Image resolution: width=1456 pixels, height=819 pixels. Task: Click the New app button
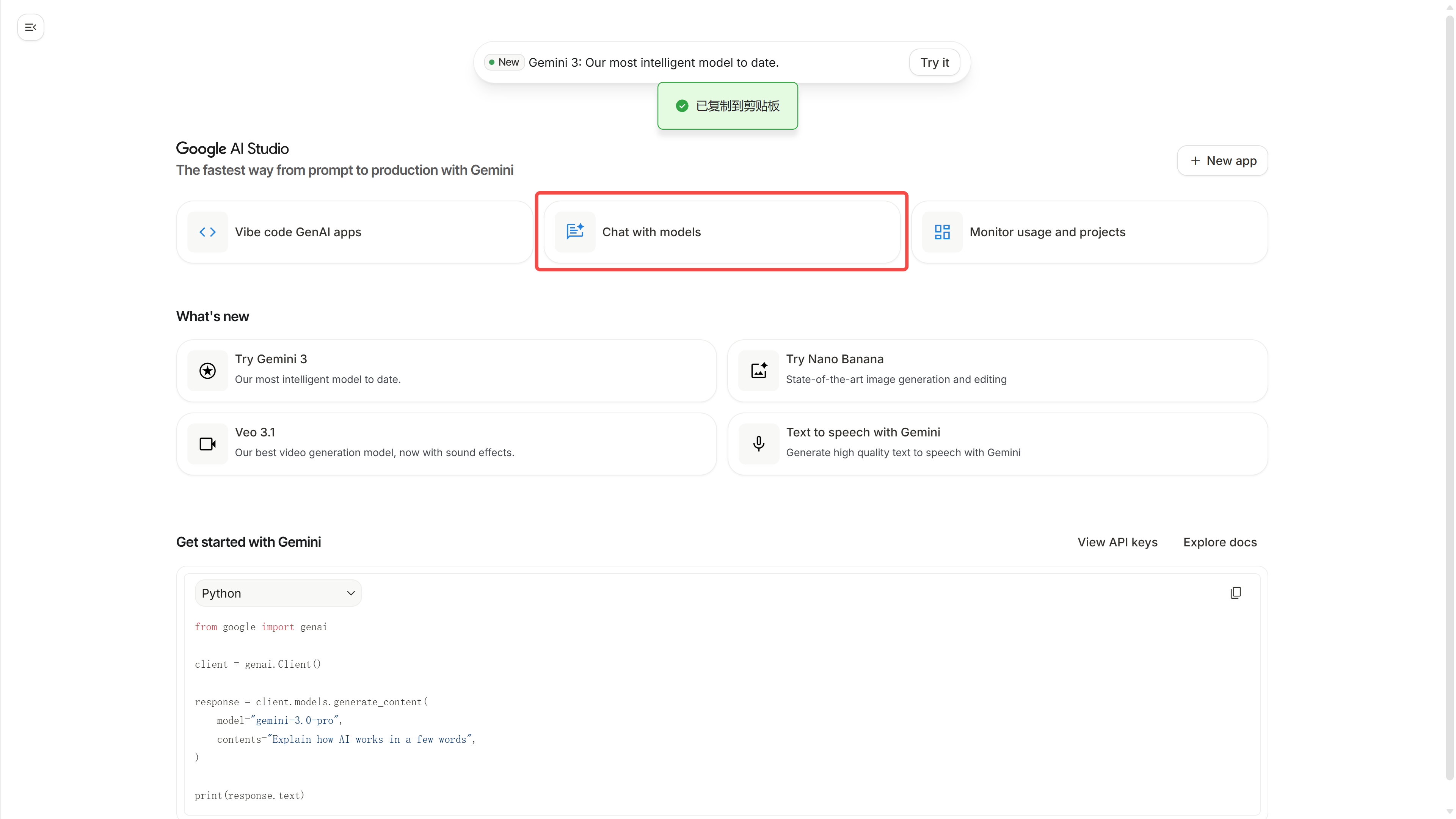click(x=1222, y=161)
